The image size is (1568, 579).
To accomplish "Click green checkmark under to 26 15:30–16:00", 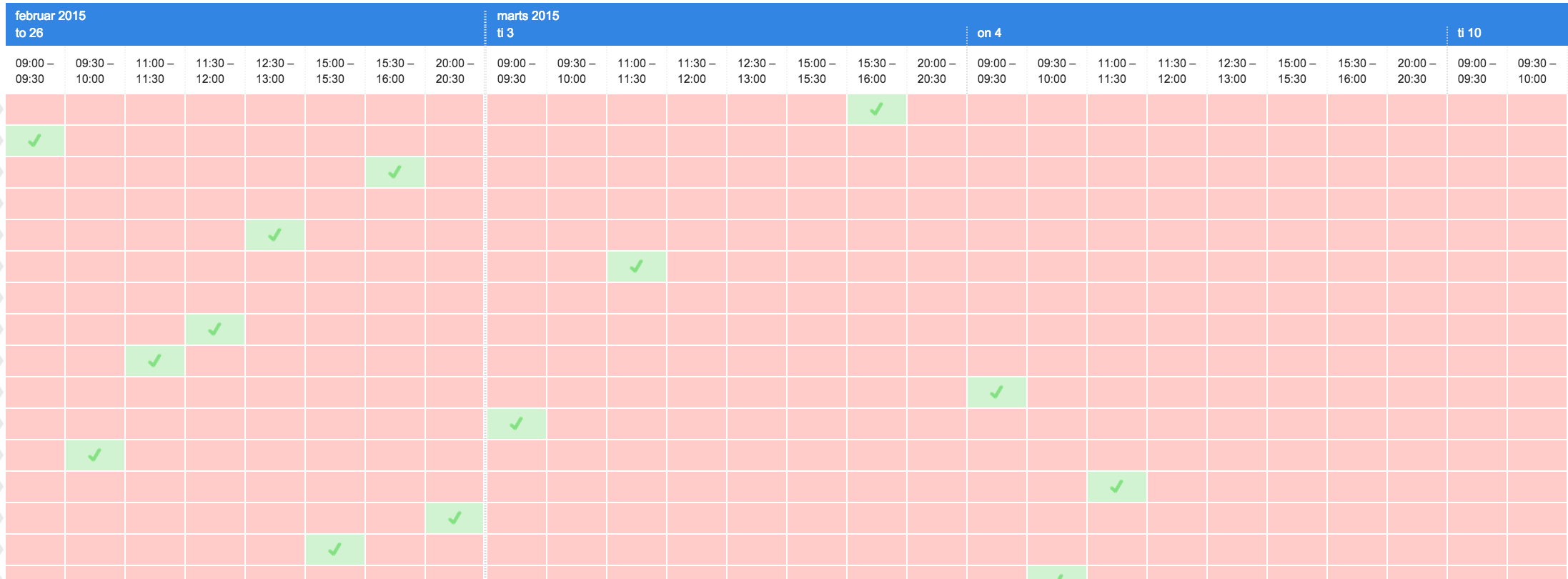I will click(x=395, y=172).
